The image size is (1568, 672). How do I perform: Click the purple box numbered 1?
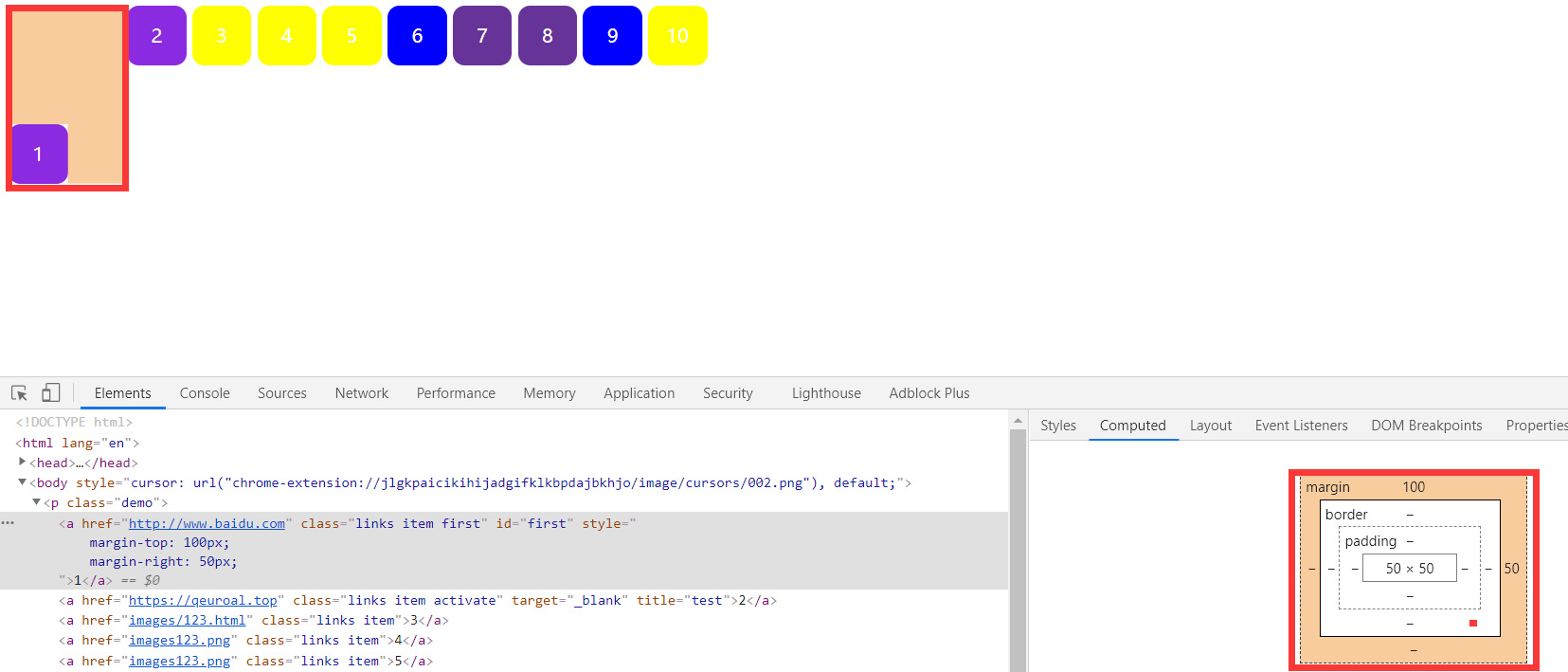click(x=39, y=154)
